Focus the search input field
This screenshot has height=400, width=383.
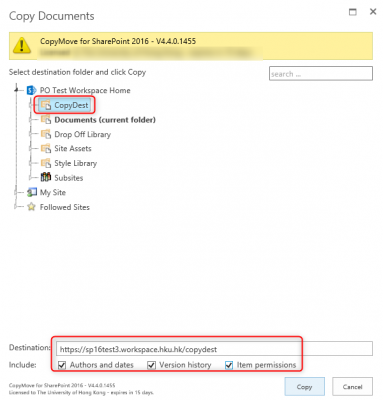click(x=321, y=74)
